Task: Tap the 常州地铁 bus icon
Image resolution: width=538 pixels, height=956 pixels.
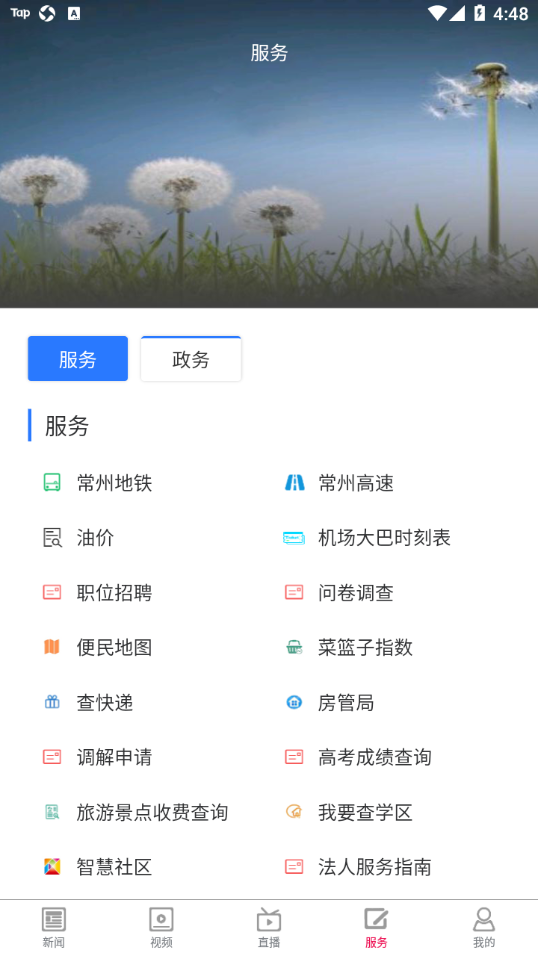Action: (52, 483)
